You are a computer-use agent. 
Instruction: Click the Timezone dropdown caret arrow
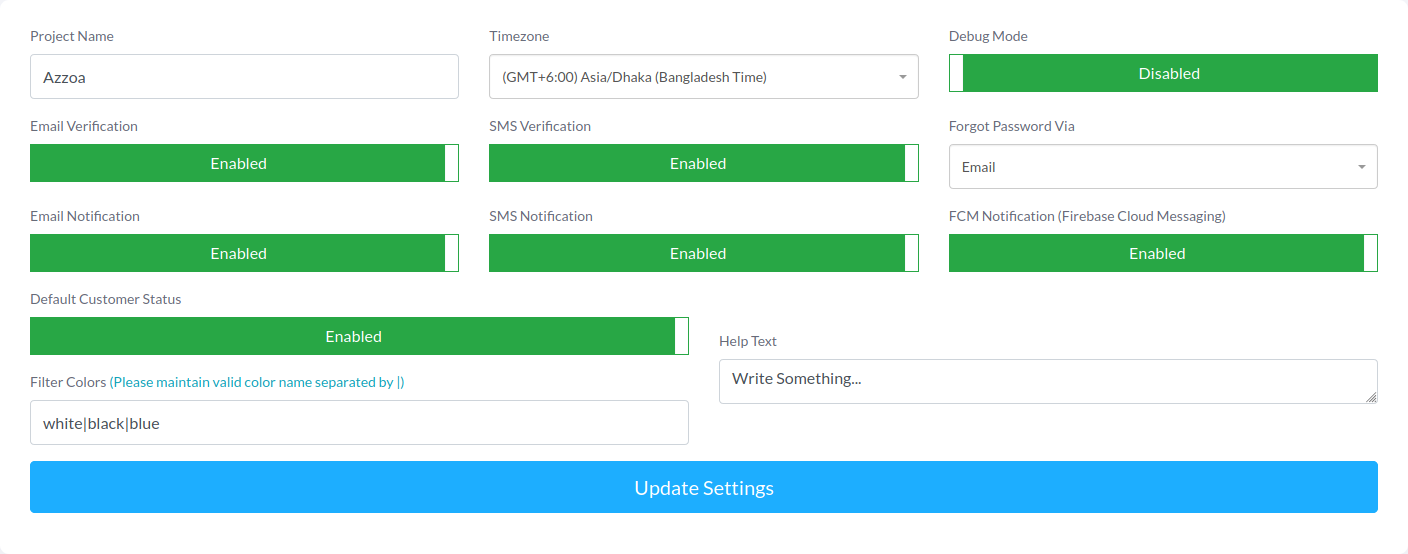(902, 77)
